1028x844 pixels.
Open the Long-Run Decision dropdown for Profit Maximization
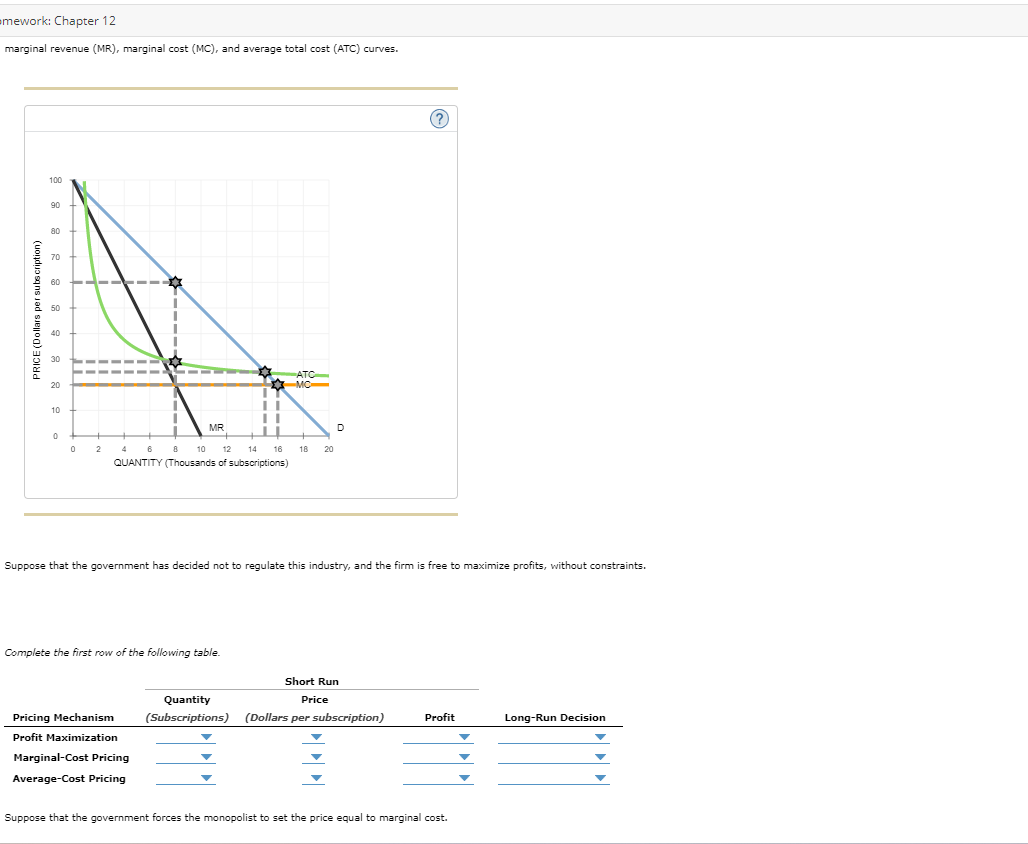tap(600, 737)
